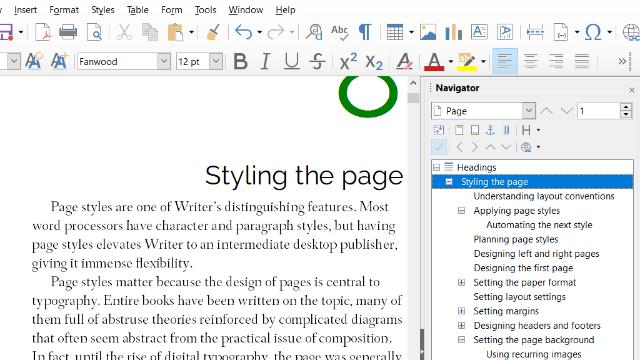Click the Update Selected Style icon
640x360 pixels.
[x=33, y=62]
